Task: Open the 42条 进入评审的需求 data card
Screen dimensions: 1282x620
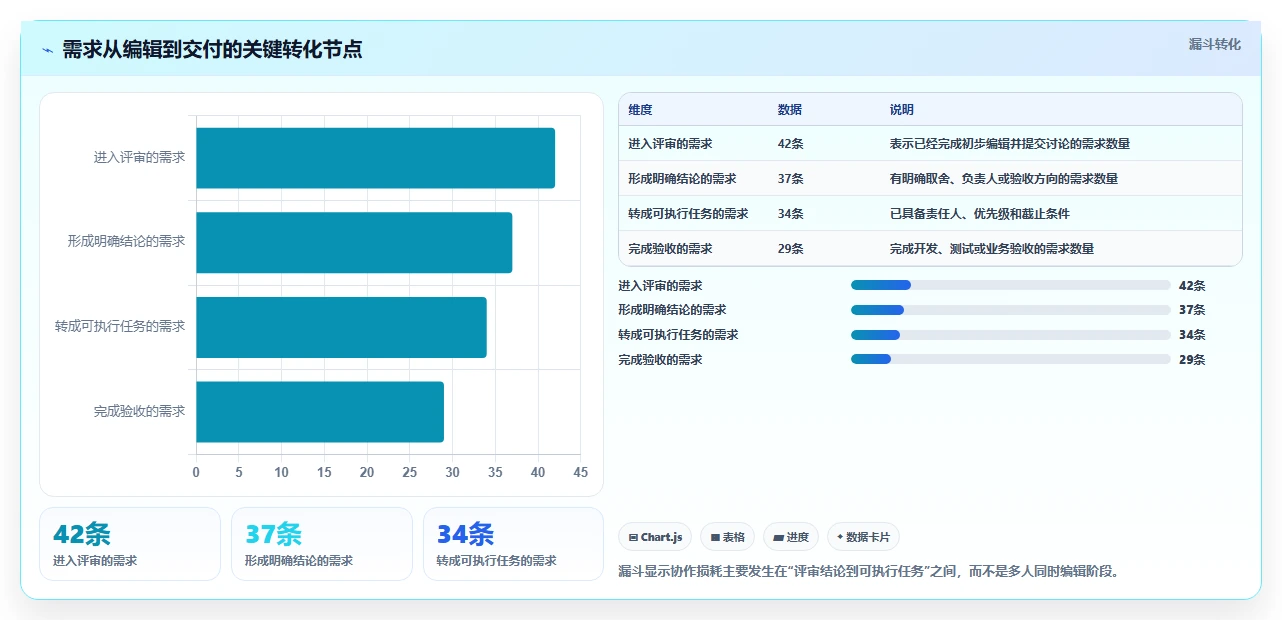Action: pos(130,544)
